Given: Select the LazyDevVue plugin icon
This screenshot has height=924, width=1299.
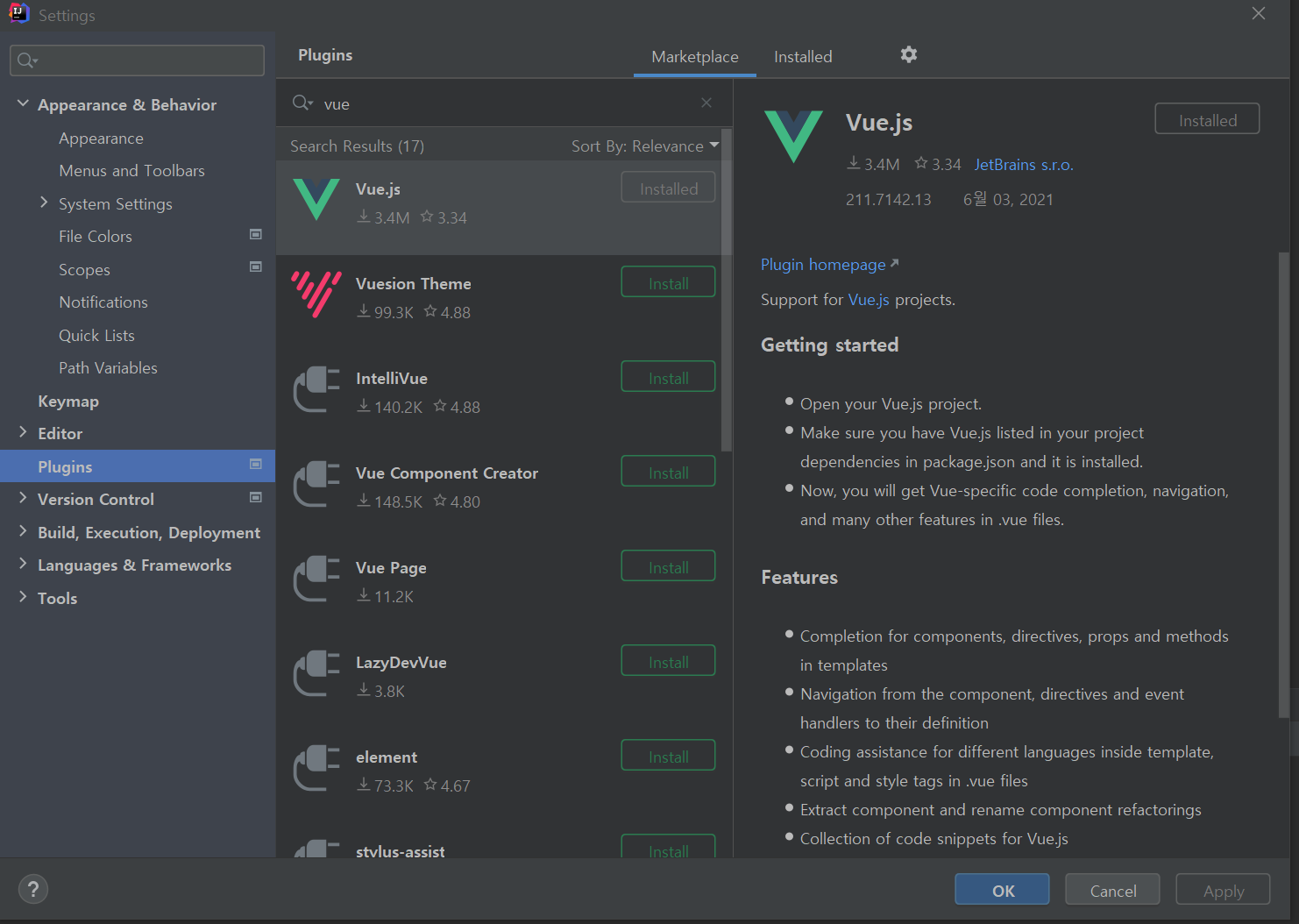Looking at the screenshot, I should pos(316,673).
